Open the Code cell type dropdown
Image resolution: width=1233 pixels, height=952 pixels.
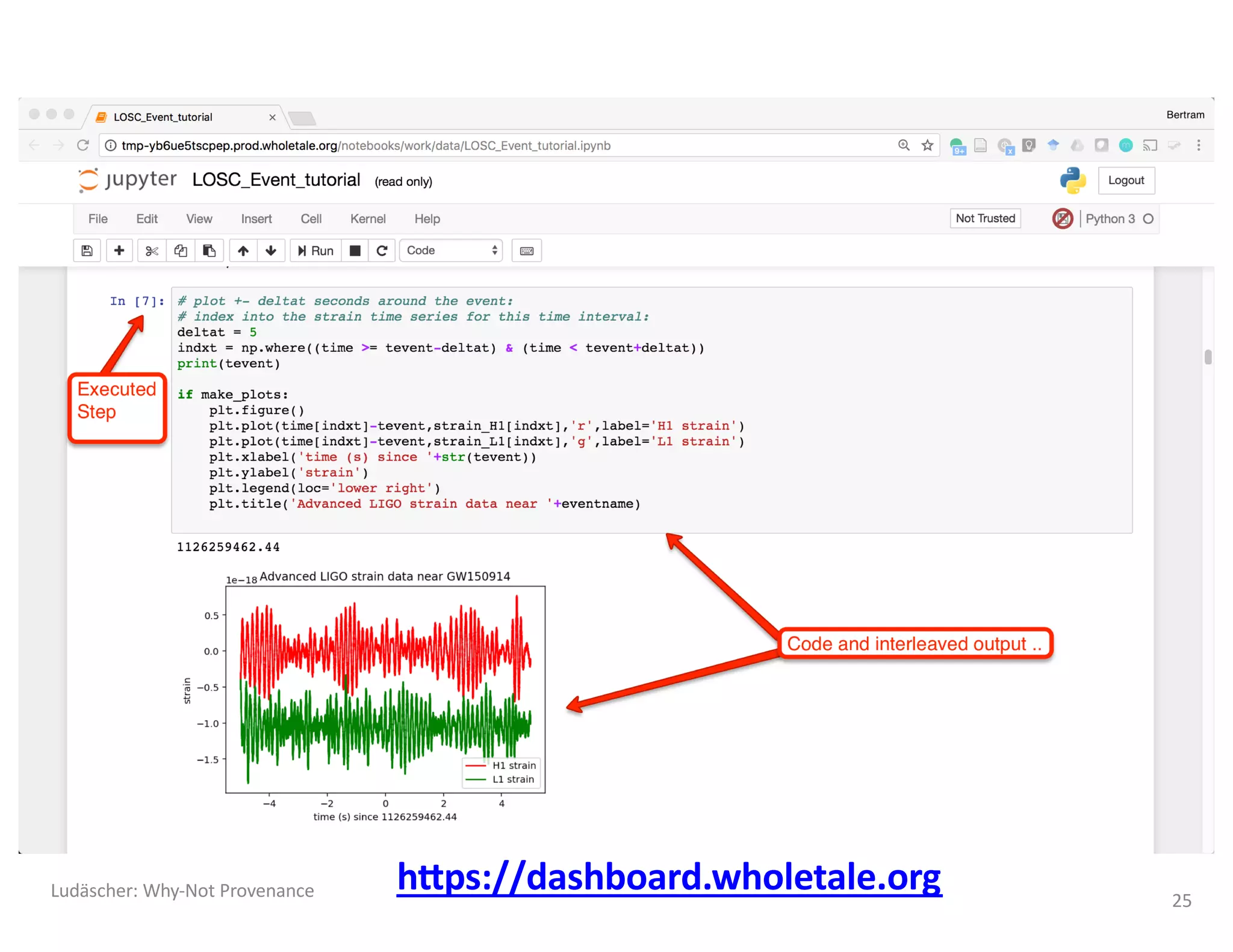pyautogui.click(x=452, y=251)
